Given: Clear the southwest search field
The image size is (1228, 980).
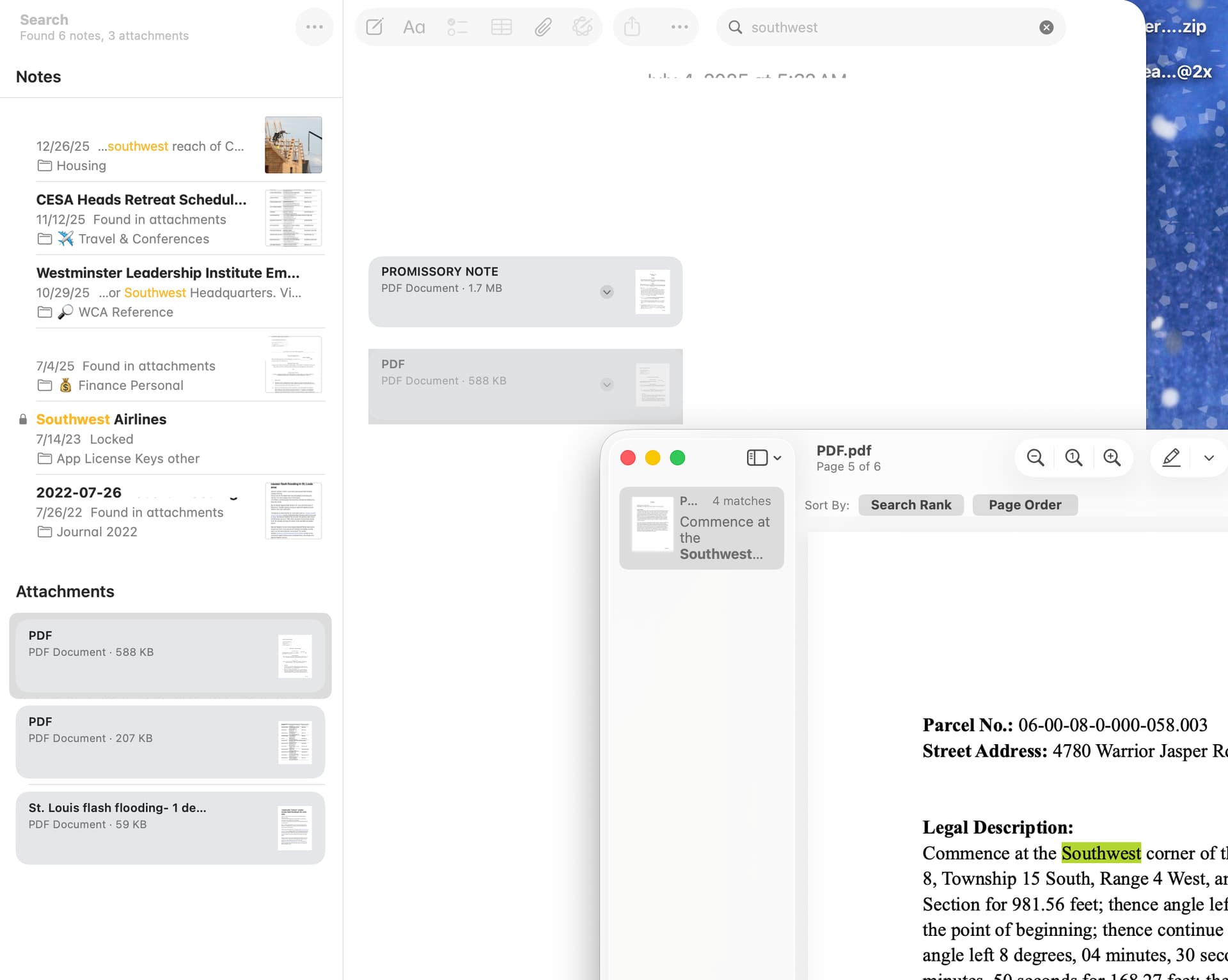Looking at the screenshot, I should click(x=1046, y=27).
